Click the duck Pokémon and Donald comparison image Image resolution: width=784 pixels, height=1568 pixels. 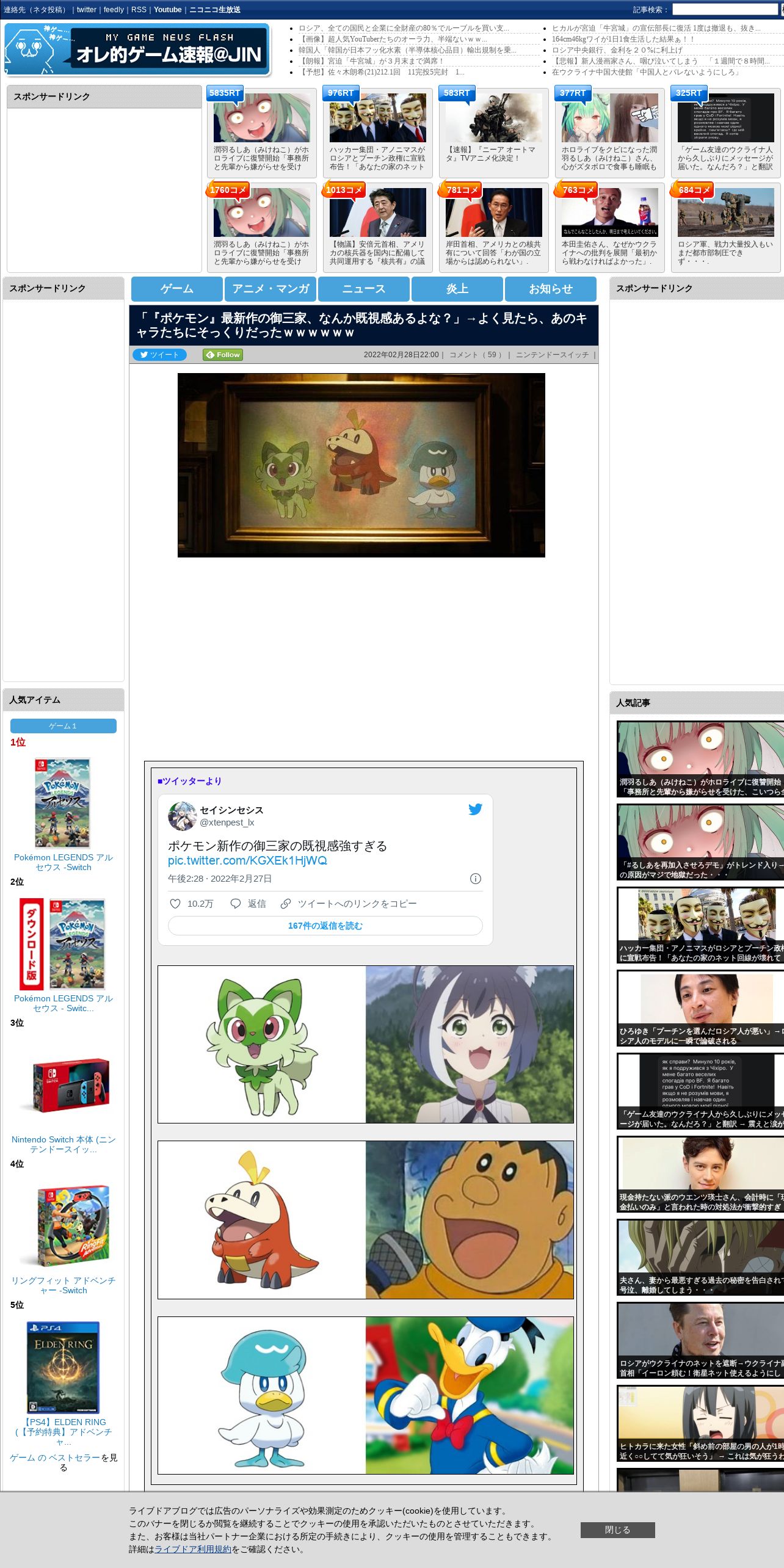coord(366,1395)
